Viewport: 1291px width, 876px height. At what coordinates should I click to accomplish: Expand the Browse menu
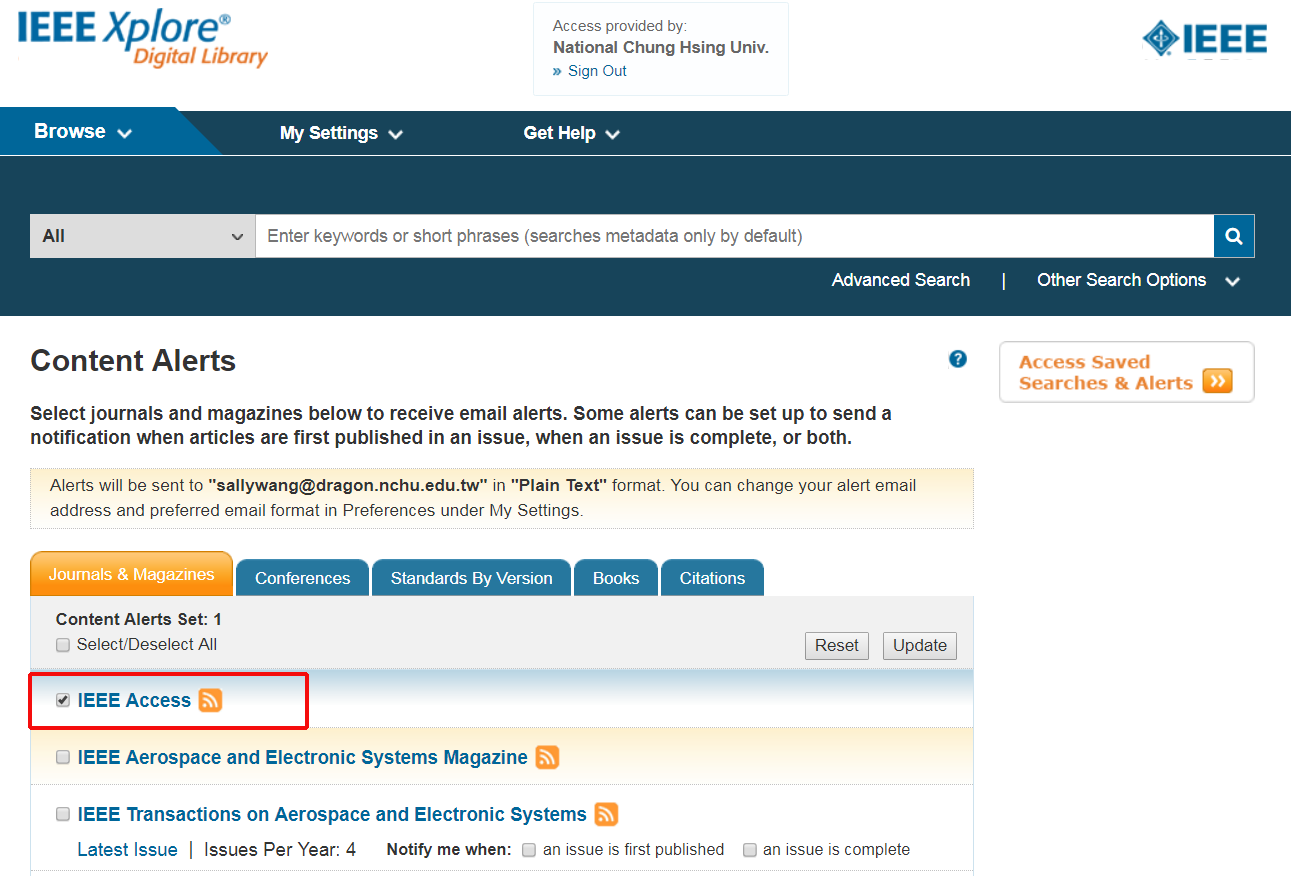[83, 132]
